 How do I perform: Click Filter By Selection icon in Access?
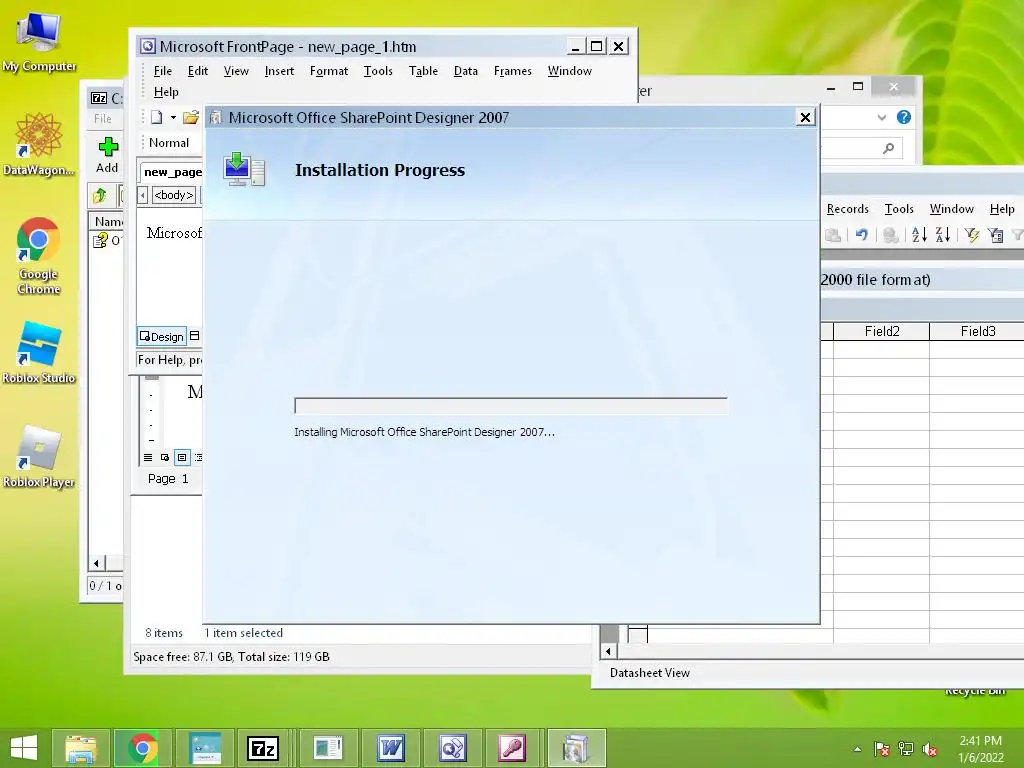(972, 234)
